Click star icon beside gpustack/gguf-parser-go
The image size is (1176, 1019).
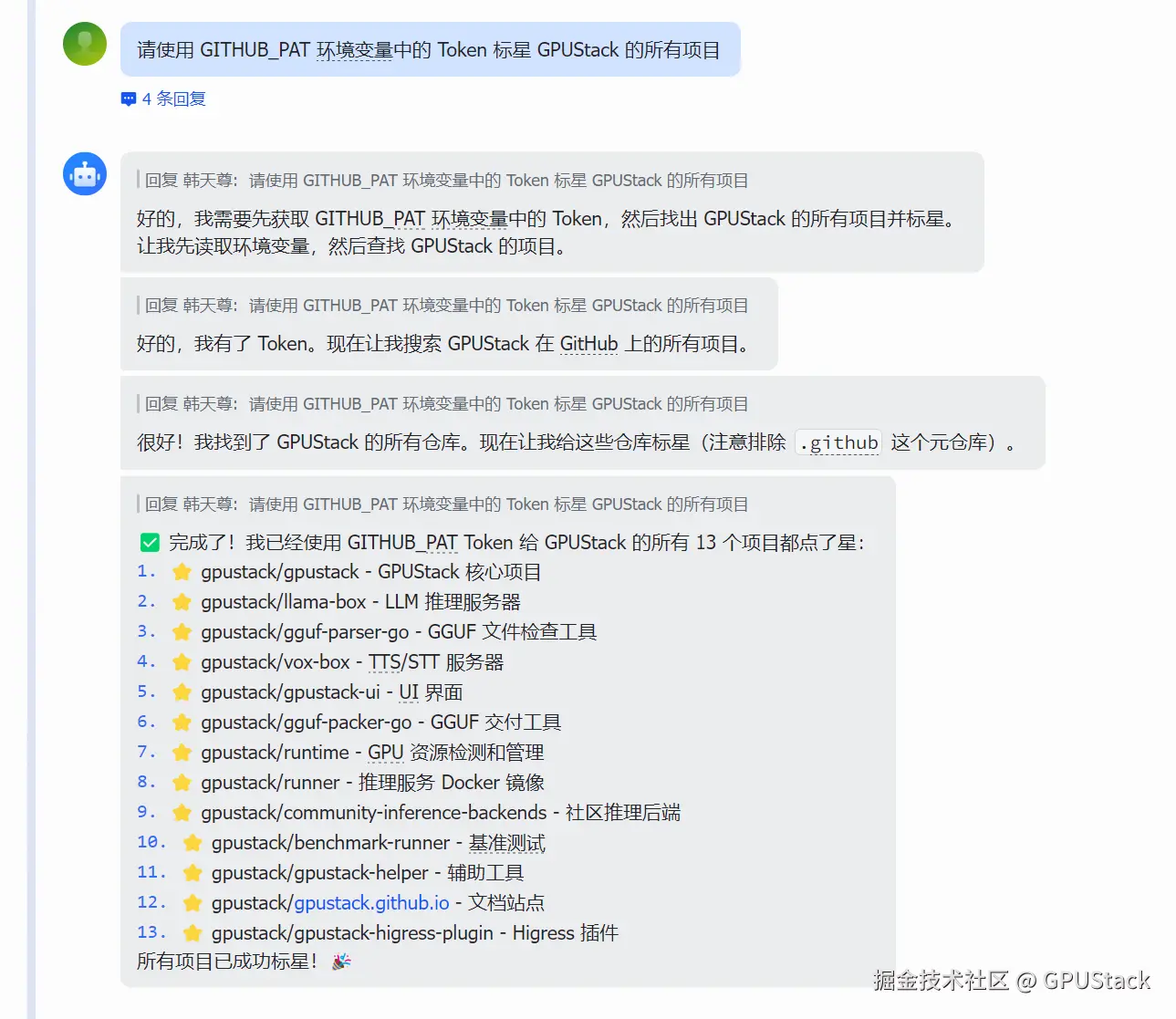pyautogui.click(x=182, y=632)
